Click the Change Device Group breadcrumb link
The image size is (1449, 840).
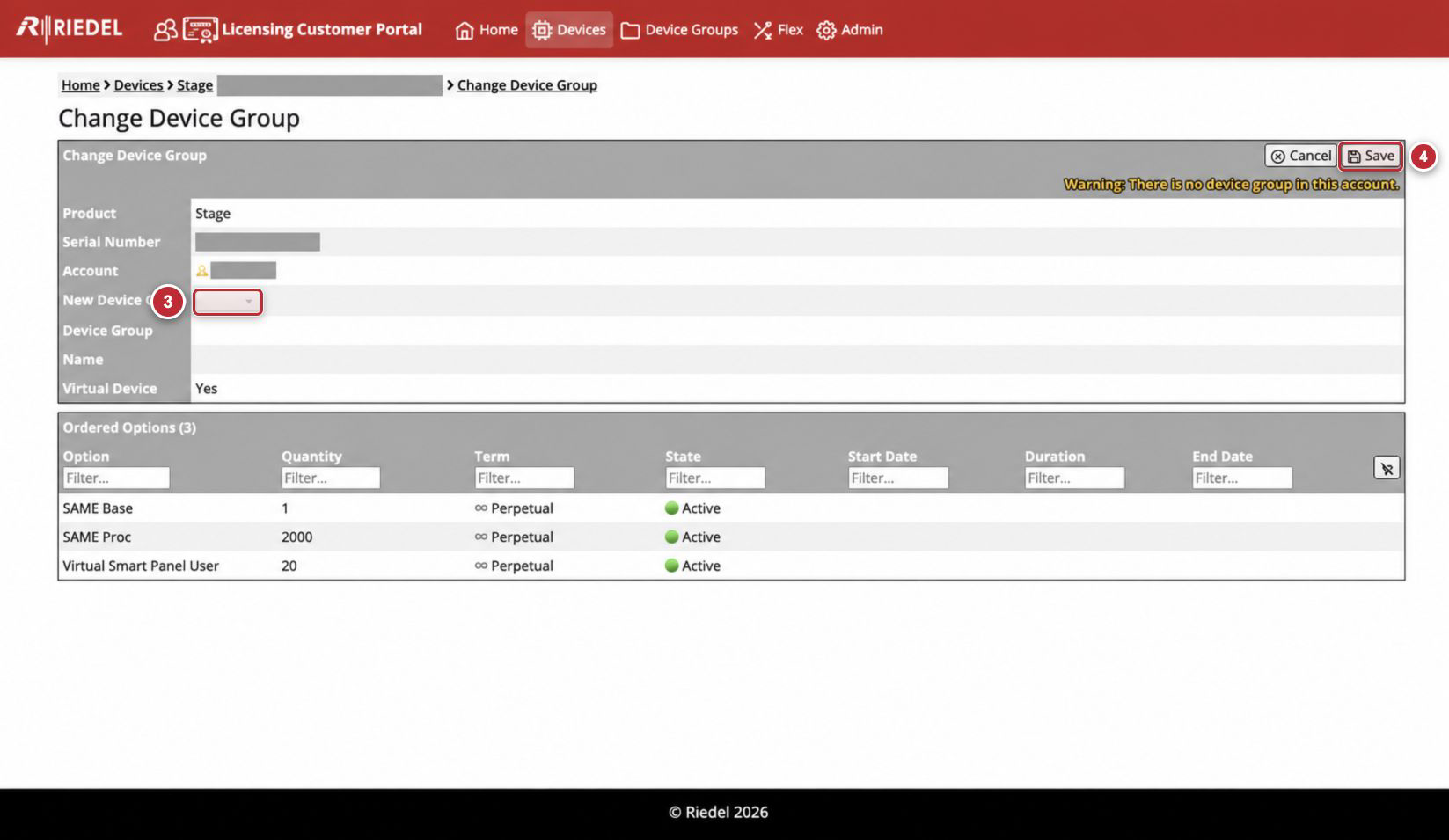(527, 85)
